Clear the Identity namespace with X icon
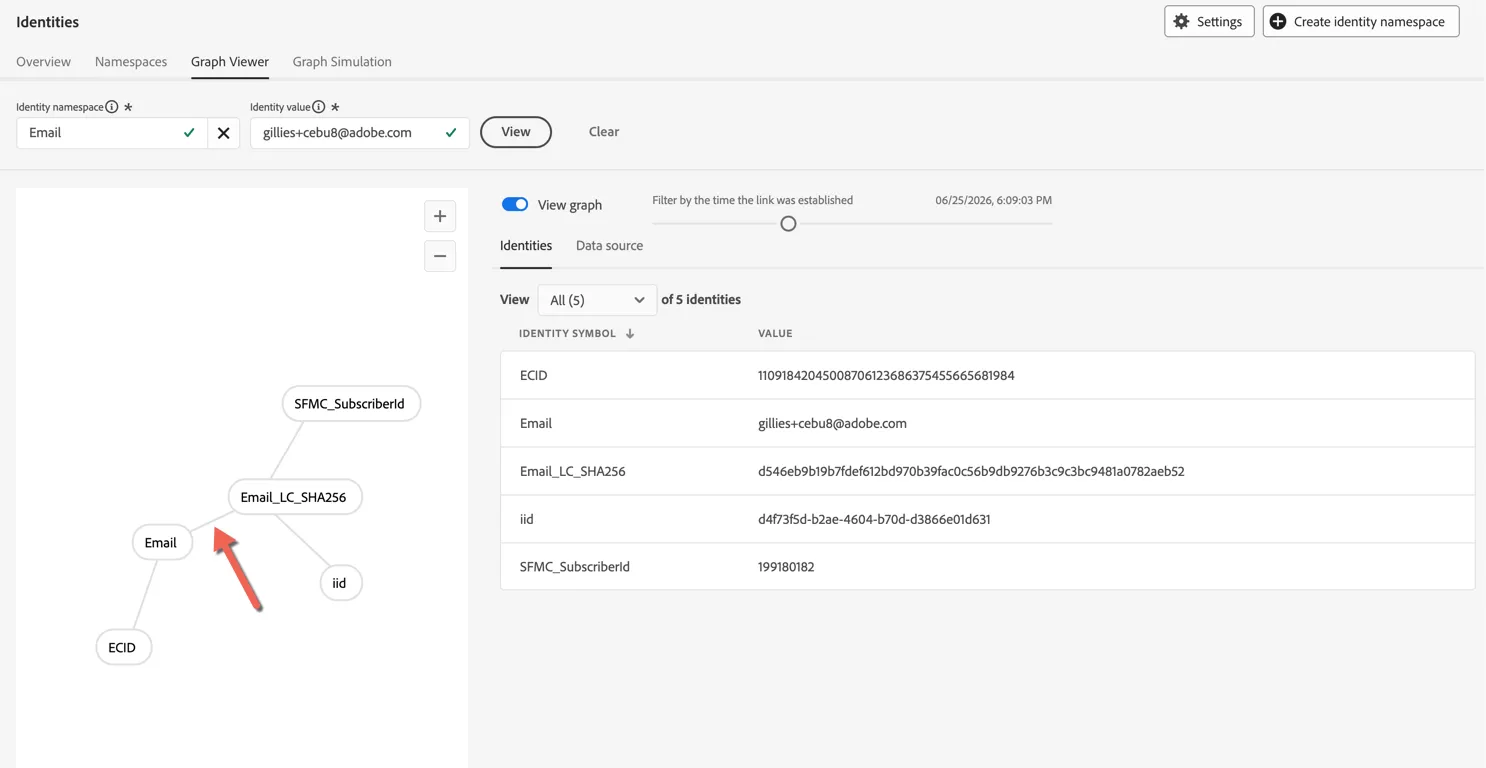This screenshot has width=1486, height=768. [x=223, y=132]
